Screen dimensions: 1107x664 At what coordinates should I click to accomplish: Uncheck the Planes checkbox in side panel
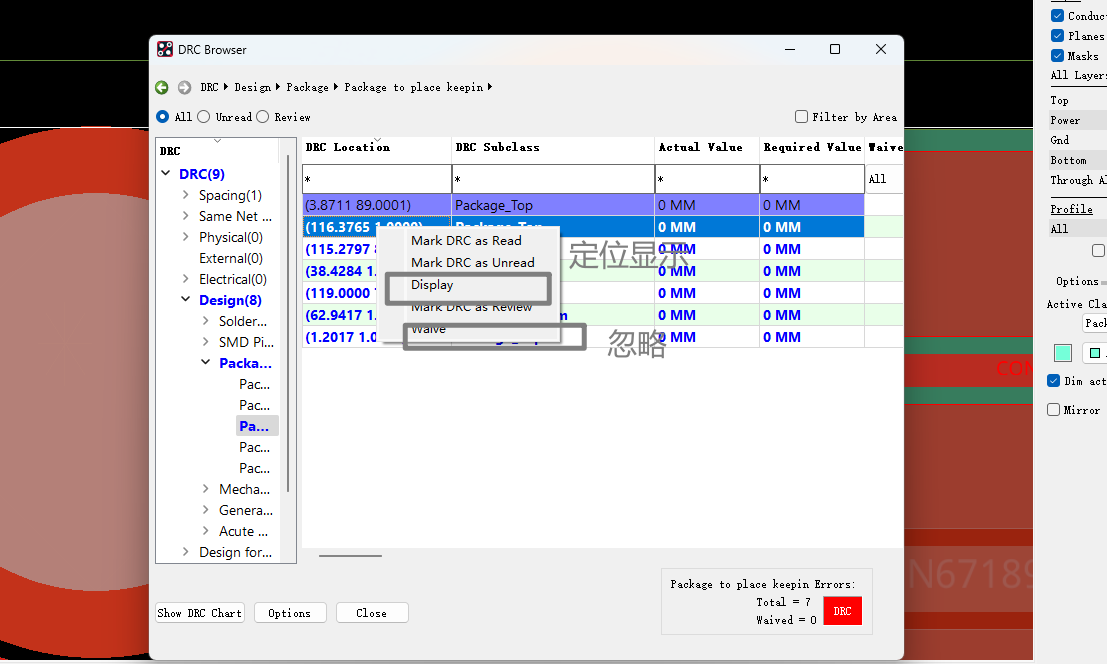coord(1057,35)
